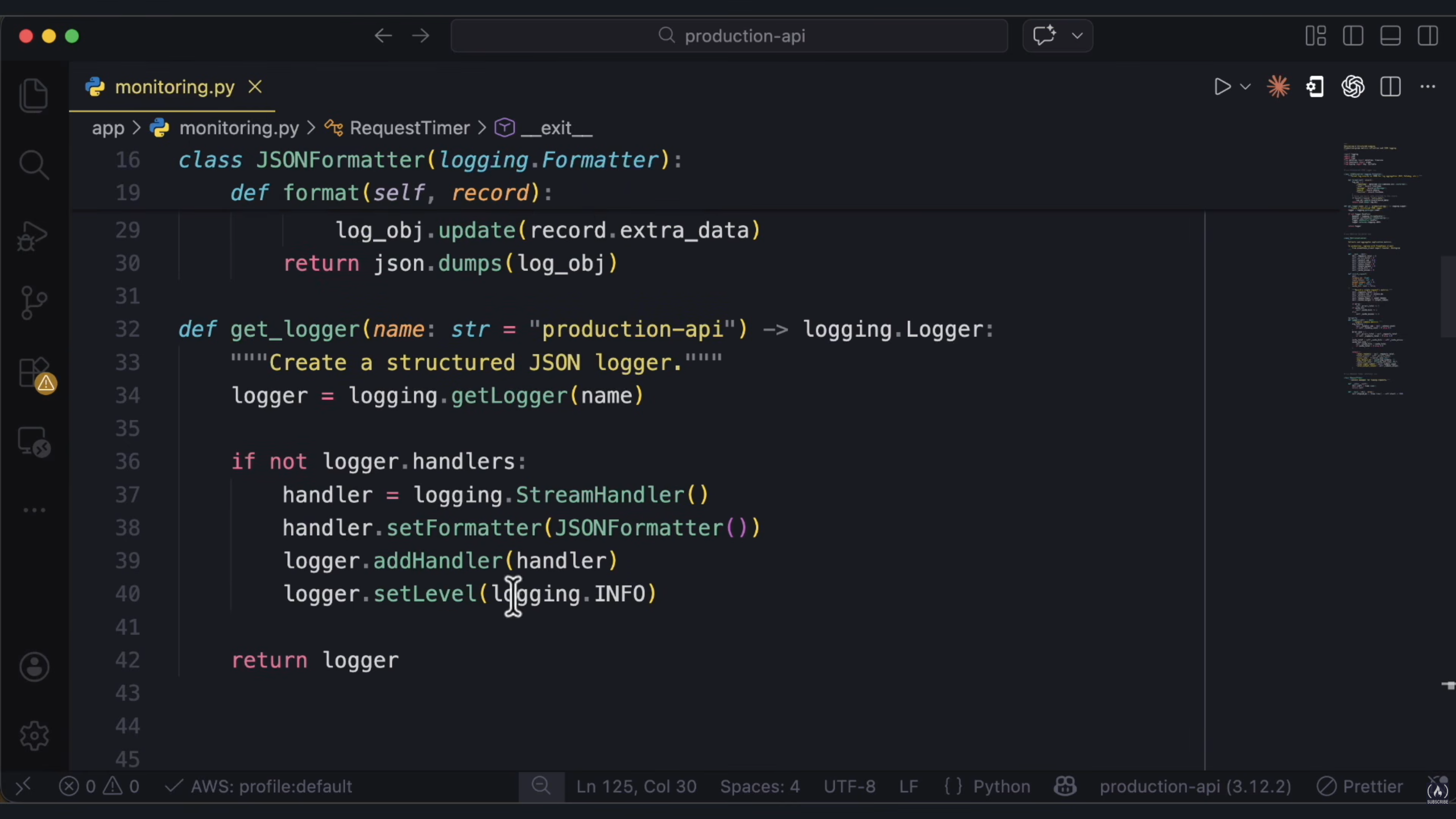Change line ending via LF
Image resolution: width=1456 pixels, height=819 pixels.
(908, 786)
